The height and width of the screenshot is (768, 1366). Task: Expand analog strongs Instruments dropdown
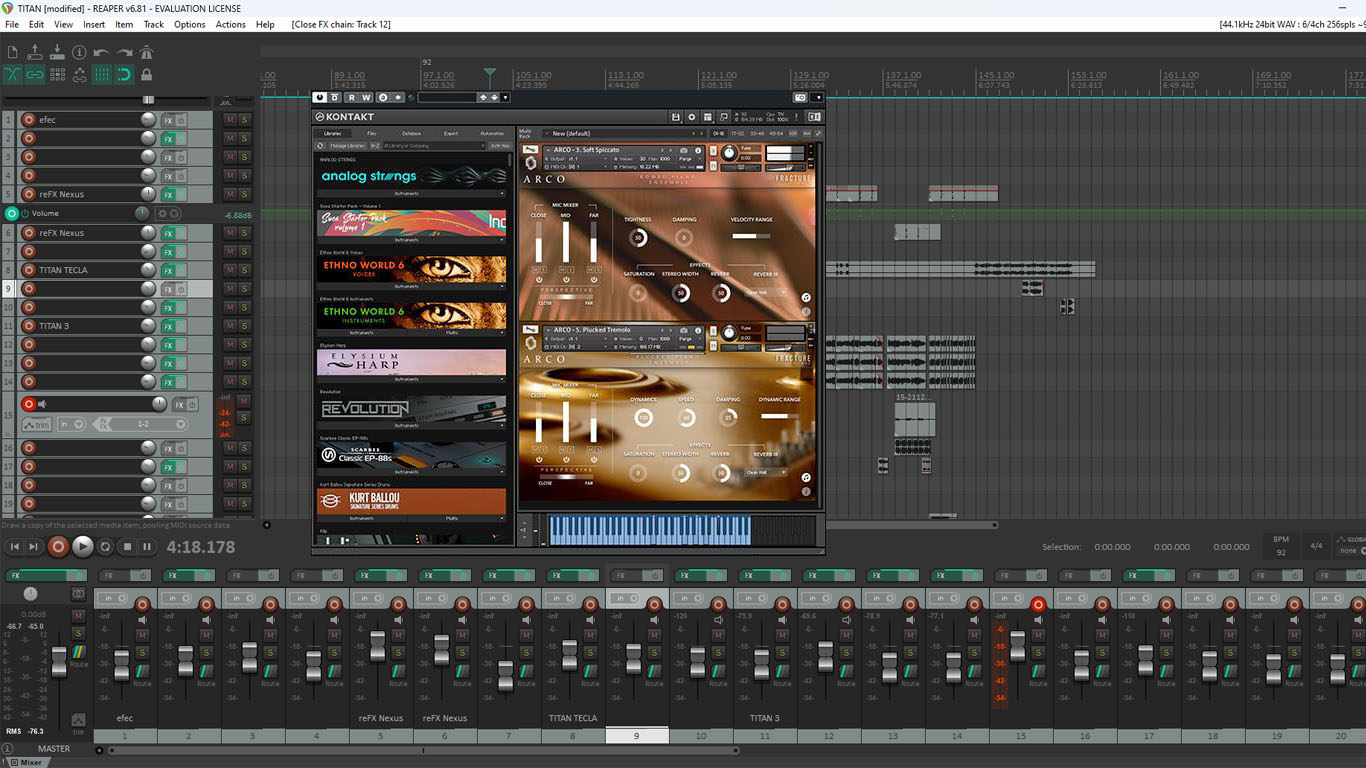[413, 194]
